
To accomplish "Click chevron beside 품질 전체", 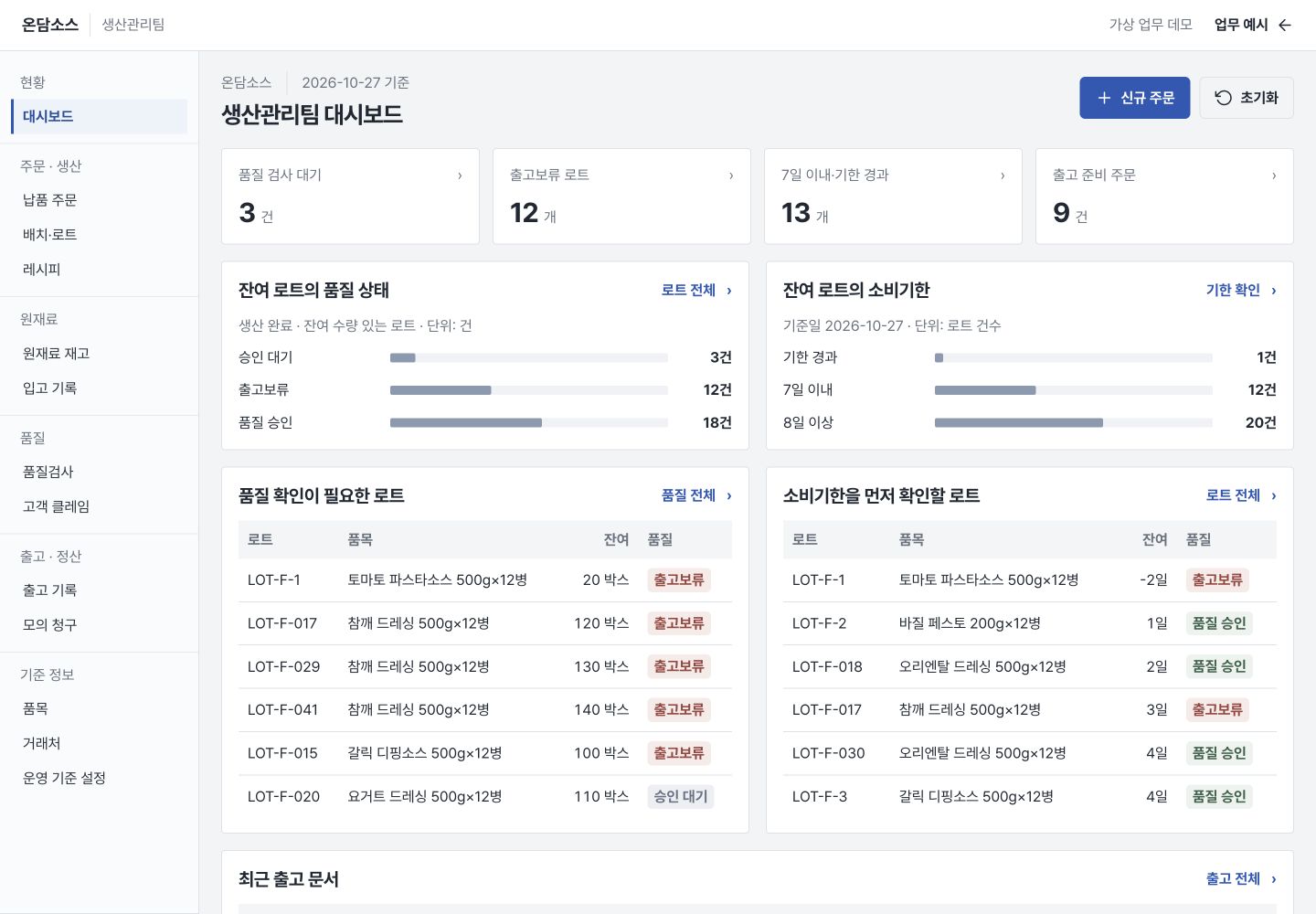I will pyautogui.click(x=729, y=495).
